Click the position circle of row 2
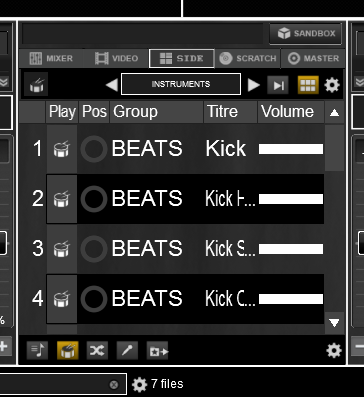Viewport: 364px width, 397px height. tap(94, 199)
